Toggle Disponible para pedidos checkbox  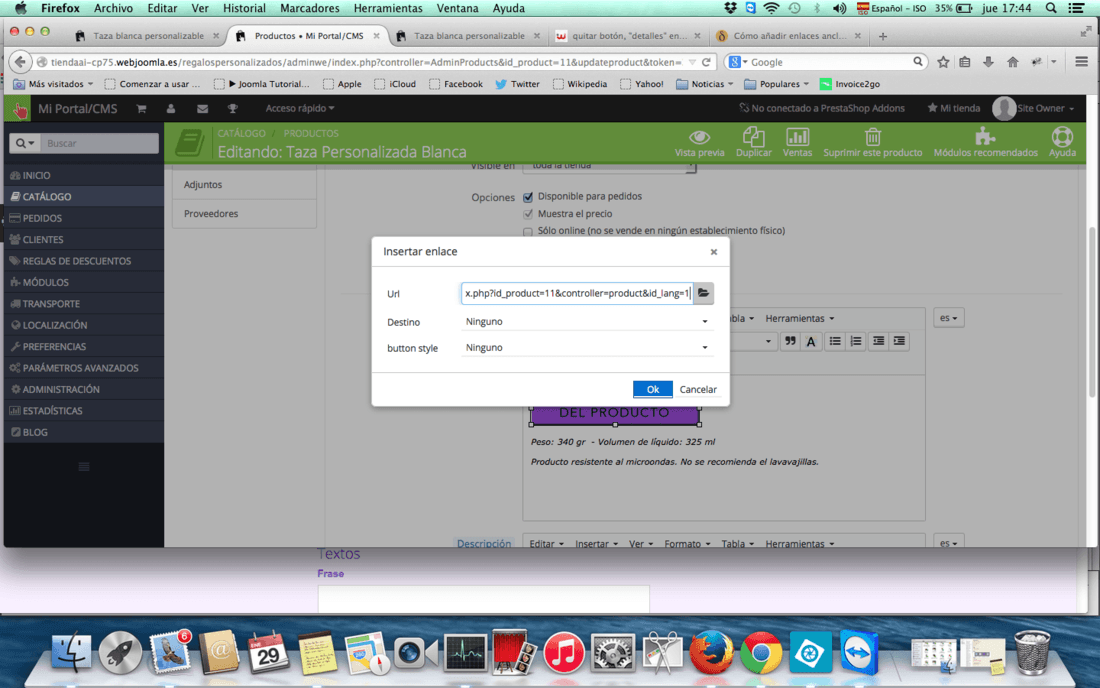click(x=528, y=197)
